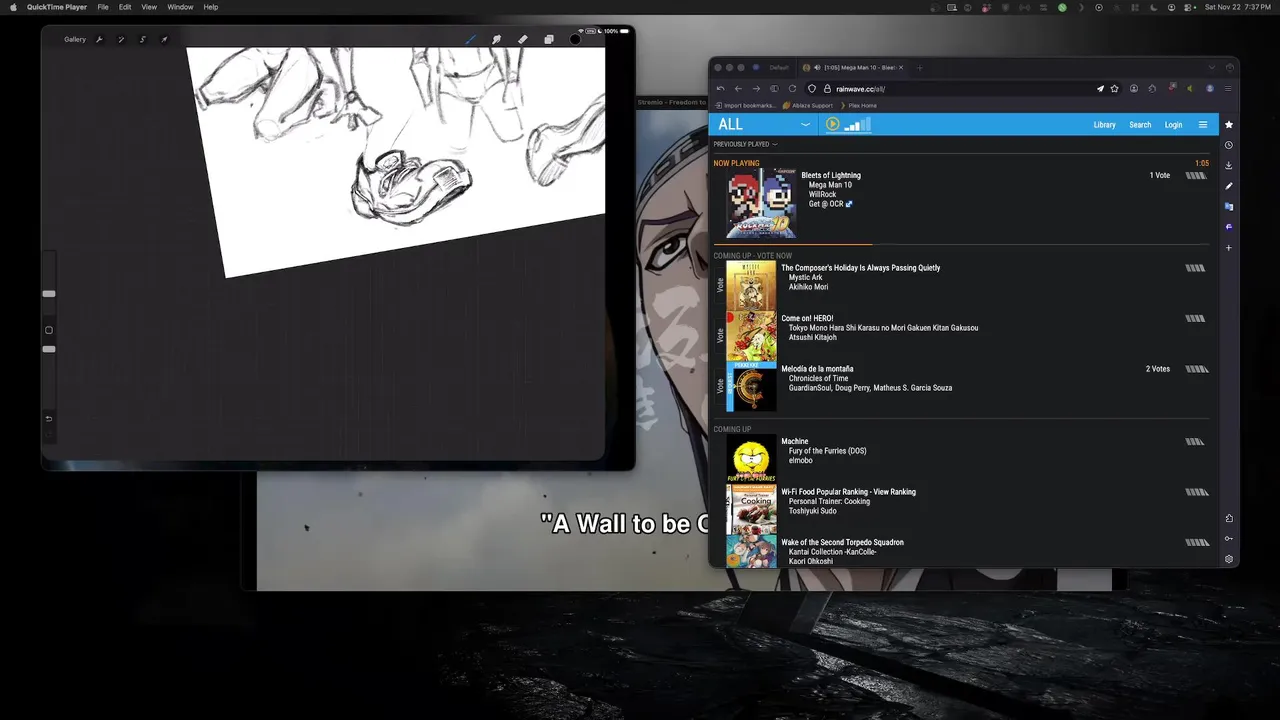Select the Procreate Smudge tool
Screen dimensions: 1280x720
click(497, 40)
